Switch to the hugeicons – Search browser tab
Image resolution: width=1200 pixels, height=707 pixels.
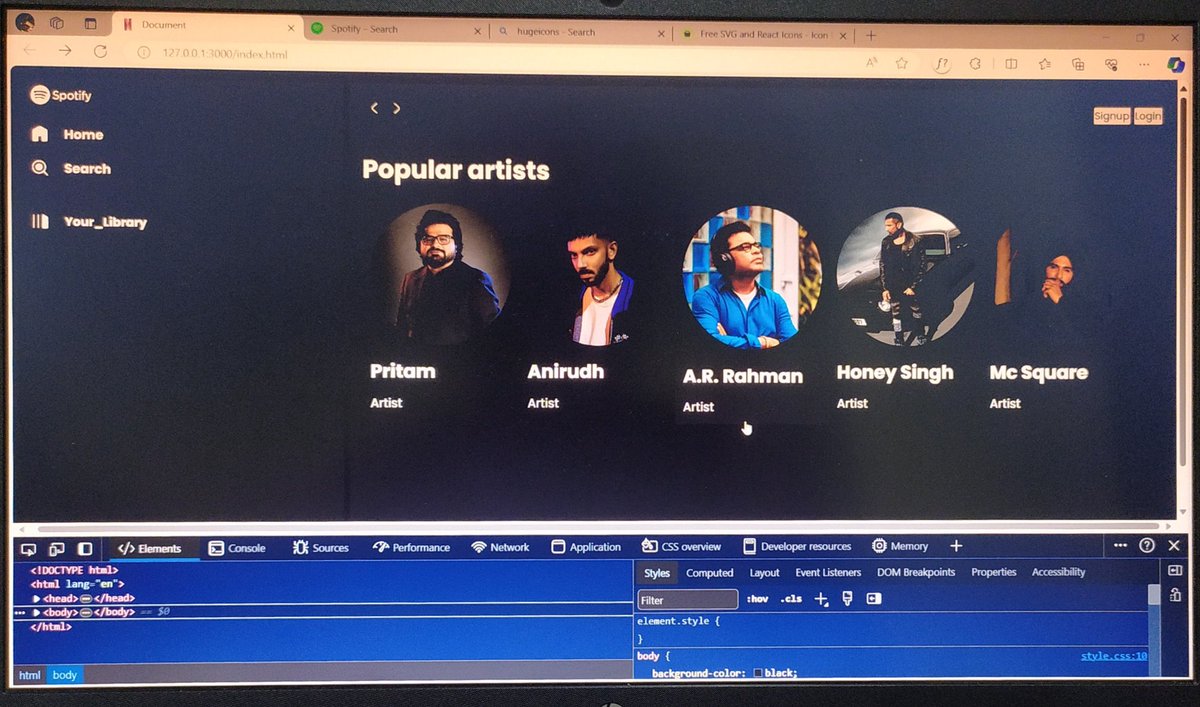(x=580, y=32)
